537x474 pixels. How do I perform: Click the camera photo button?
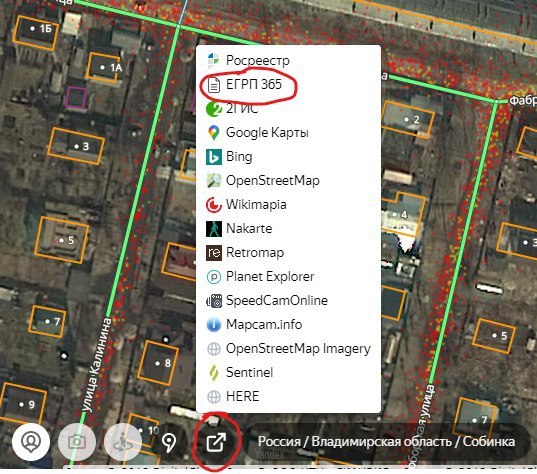(x=77, y=441)
